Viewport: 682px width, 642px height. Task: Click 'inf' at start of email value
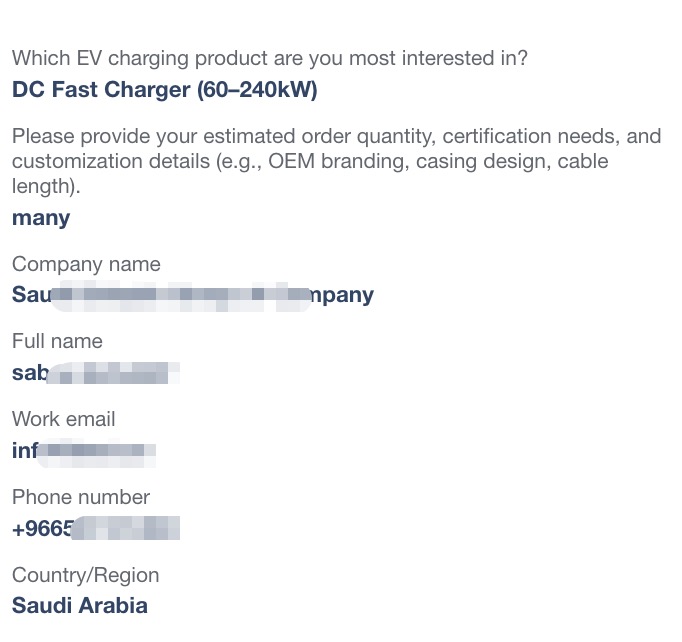[25, 451]
